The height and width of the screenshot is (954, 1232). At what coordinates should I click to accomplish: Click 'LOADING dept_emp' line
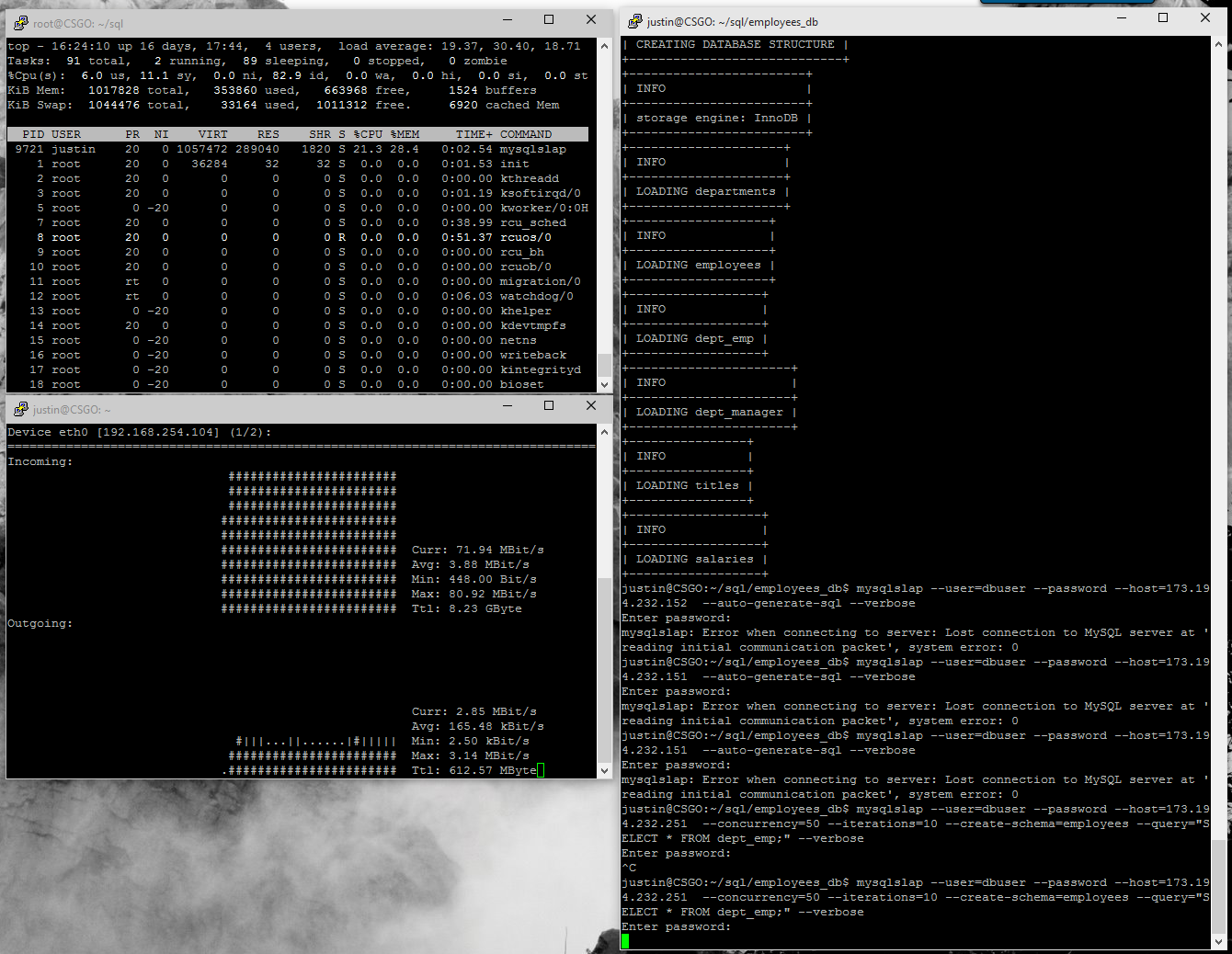point(695,338)
